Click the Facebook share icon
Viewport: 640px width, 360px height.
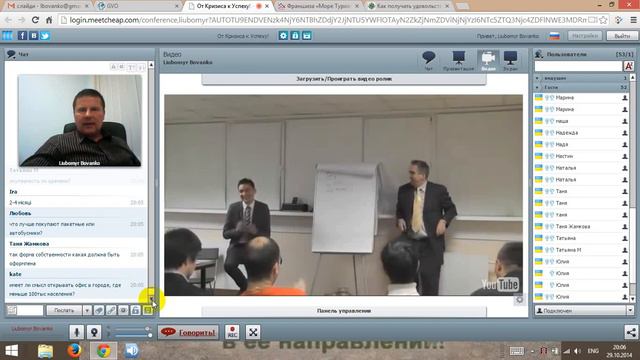(22, 36)
